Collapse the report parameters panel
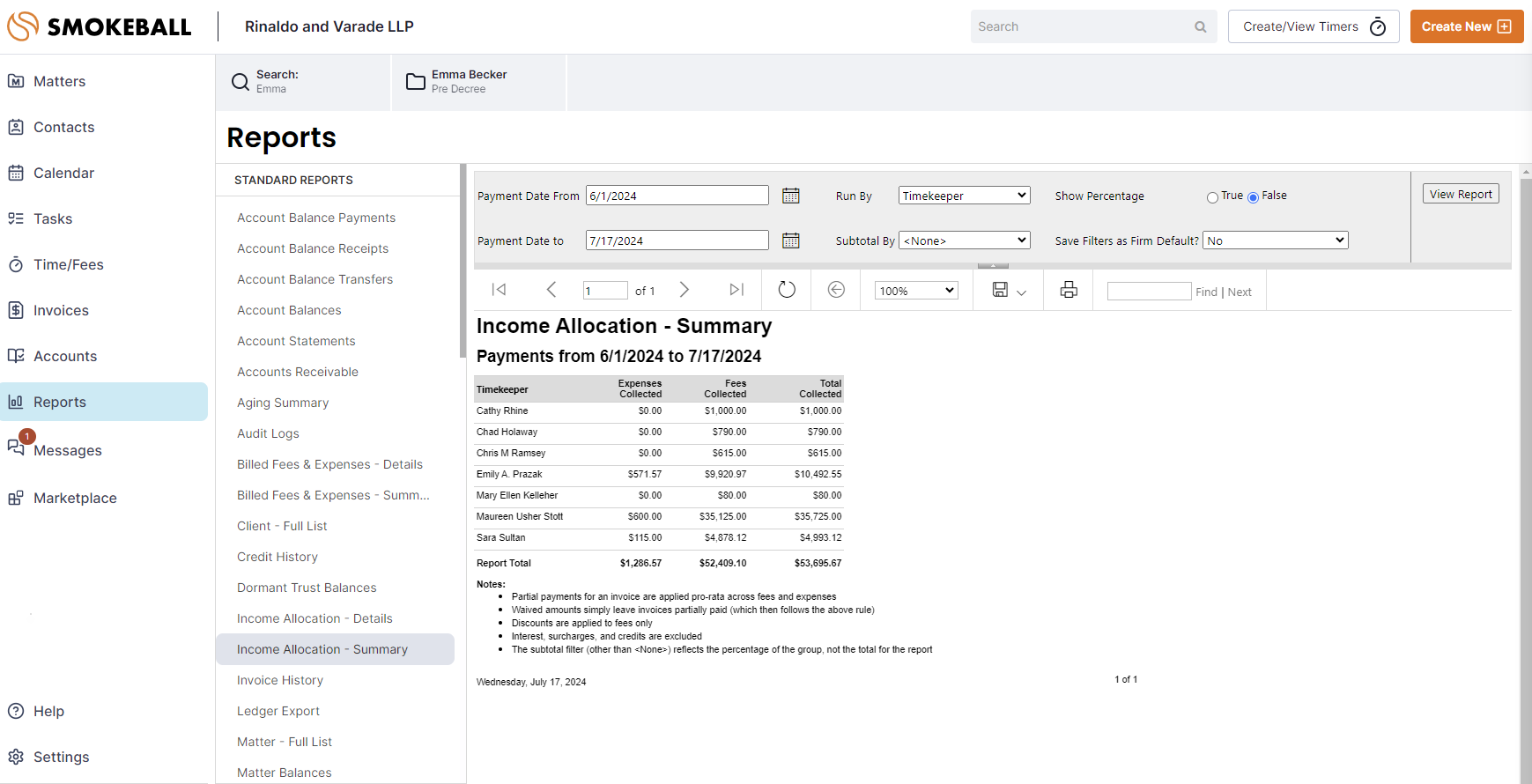Viewport: 1532px width, 784px height. coord(993,266)
